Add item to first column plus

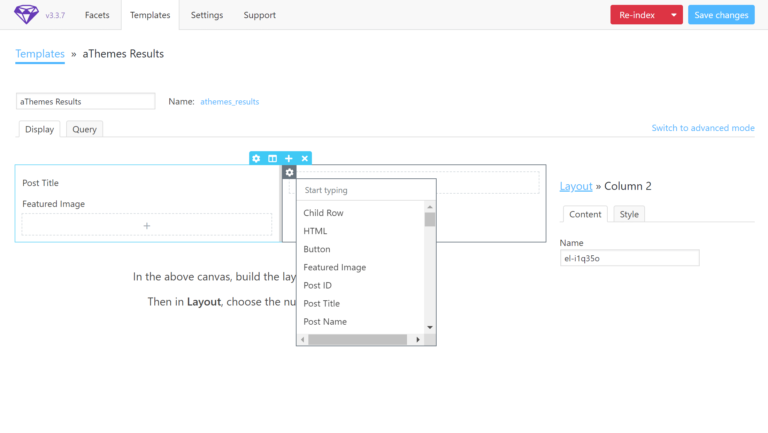point(147,226)
